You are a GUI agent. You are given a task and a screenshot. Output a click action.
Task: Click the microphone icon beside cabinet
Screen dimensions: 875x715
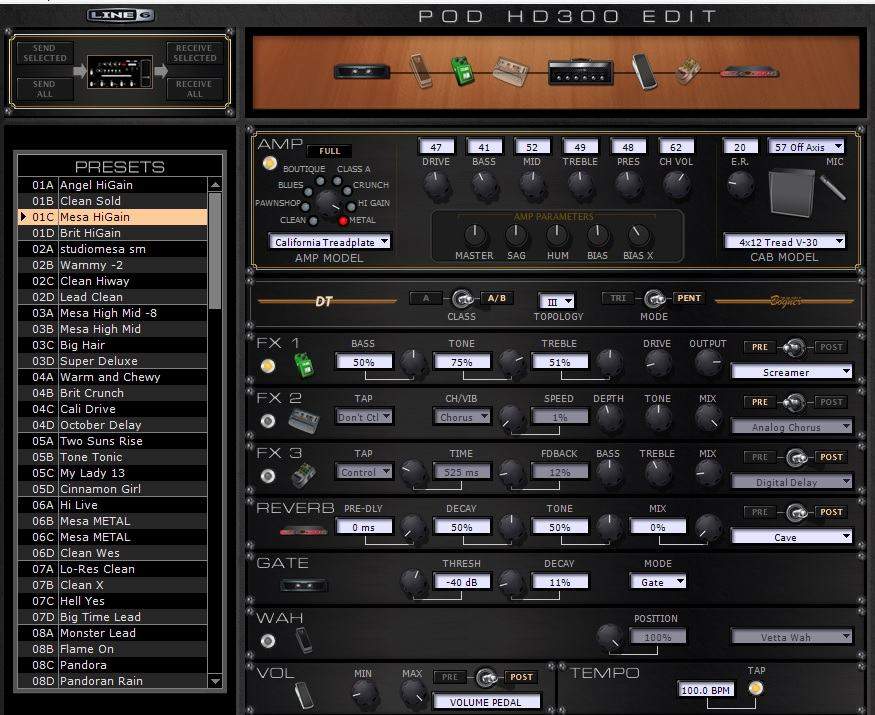click(831, 188)
